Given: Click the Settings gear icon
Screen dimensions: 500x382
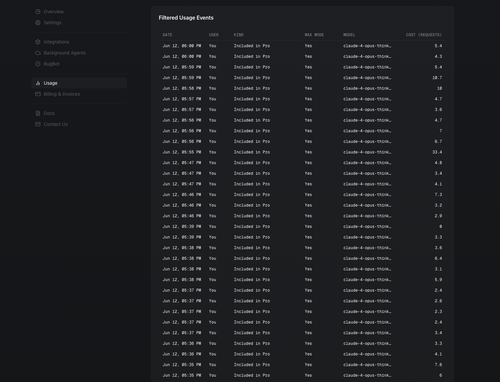Looking at the screenshot, I should pos(38,23).
